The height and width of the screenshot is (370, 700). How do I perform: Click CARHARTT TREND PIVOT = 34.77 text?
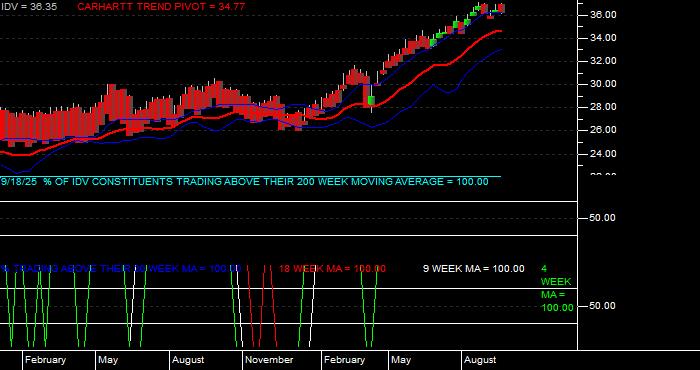point(161,7)
